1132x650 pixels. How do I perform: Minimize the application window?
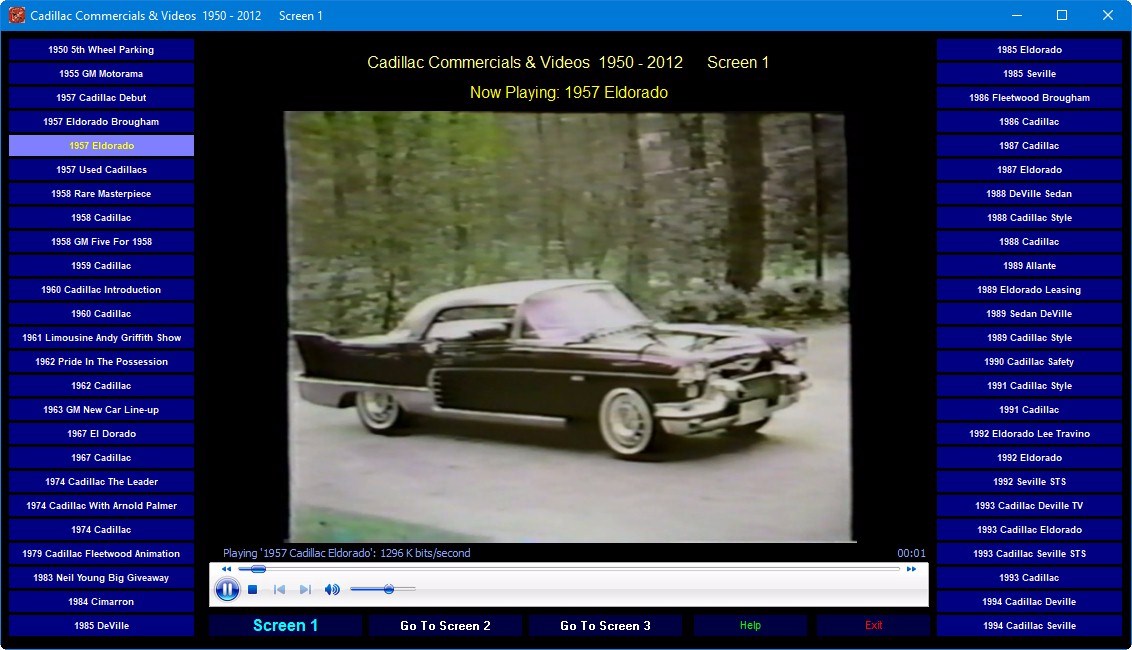1016,15
